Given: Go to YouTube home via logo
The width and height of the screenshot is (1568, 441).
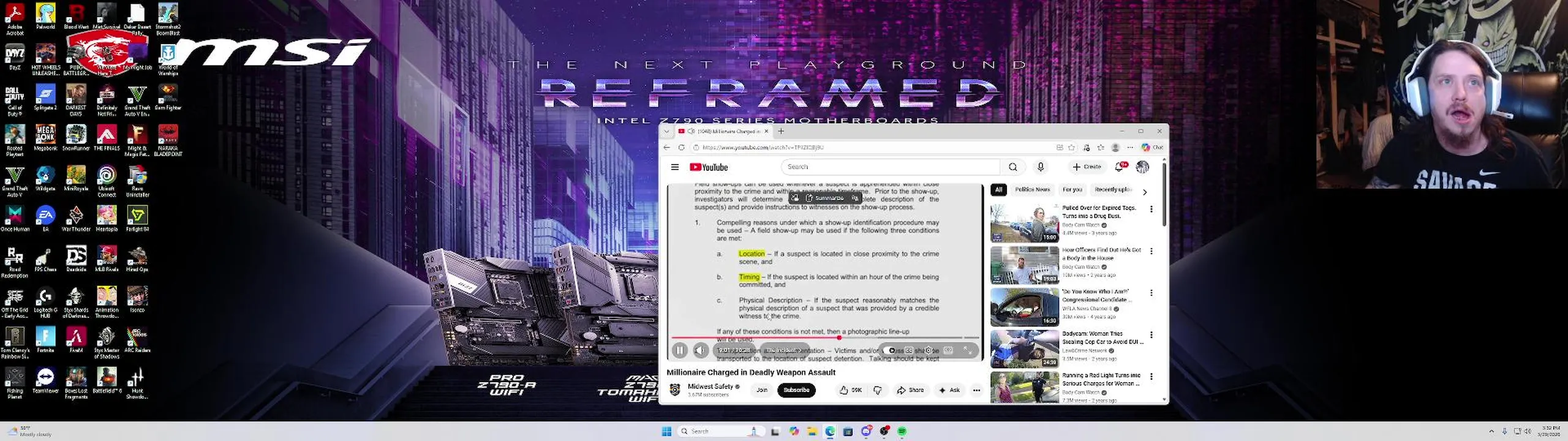Looking at the screenshot, I should [709, 167].
